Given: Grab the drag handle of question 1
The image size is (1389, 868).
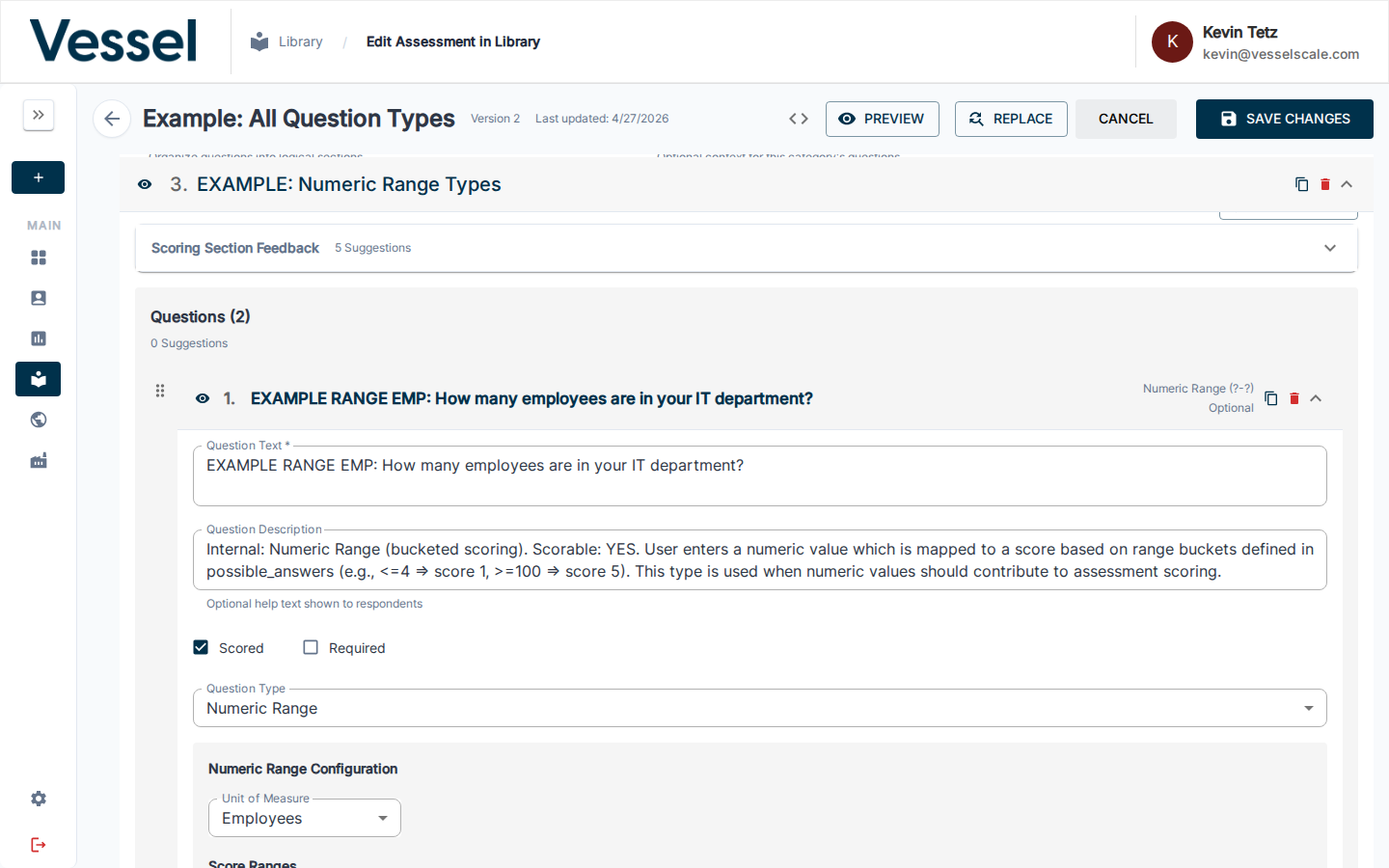Looking at the screenshot, I should (160, 391).
